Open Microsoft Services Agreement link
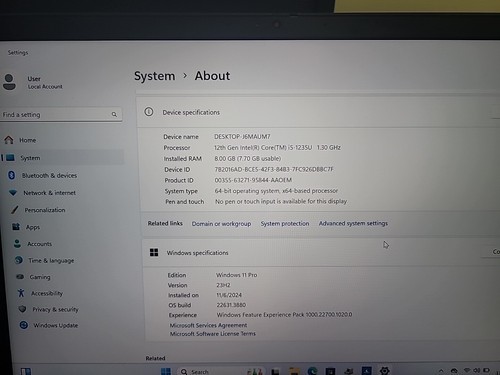Screen dimensions: 500x375 pos(208,325)
